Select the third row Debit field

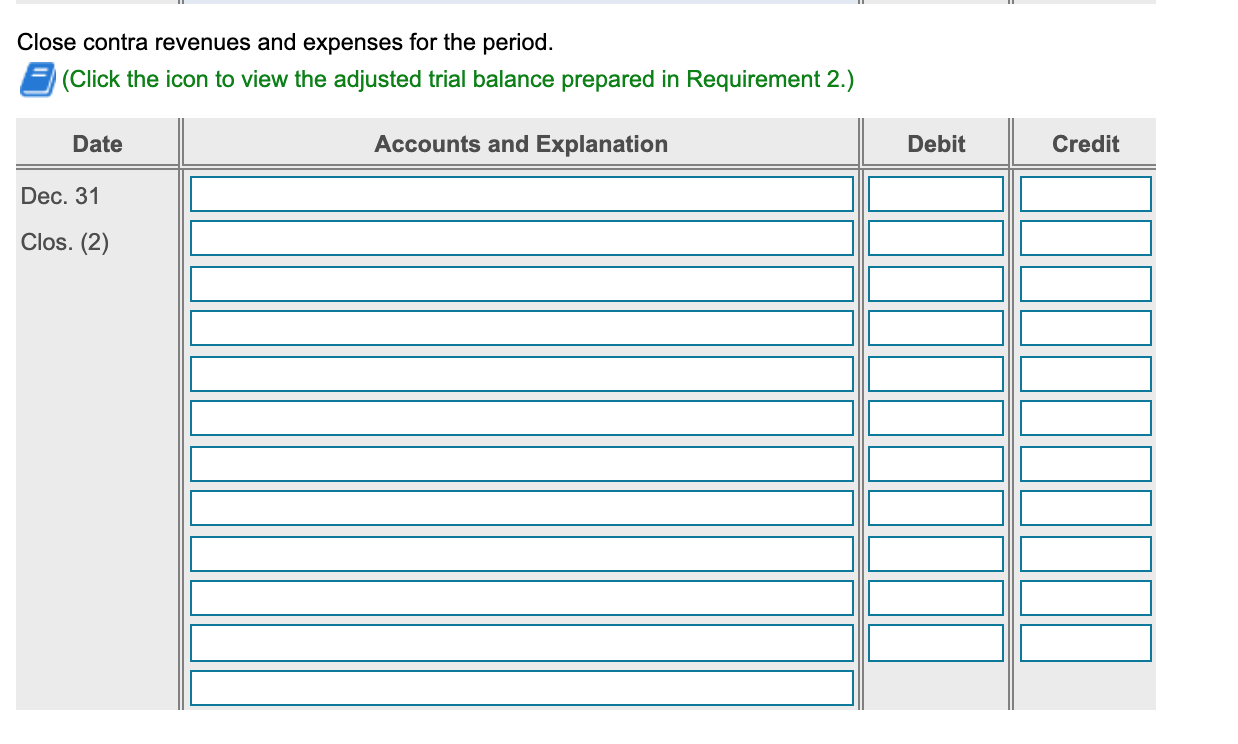[x=936, y=283]
